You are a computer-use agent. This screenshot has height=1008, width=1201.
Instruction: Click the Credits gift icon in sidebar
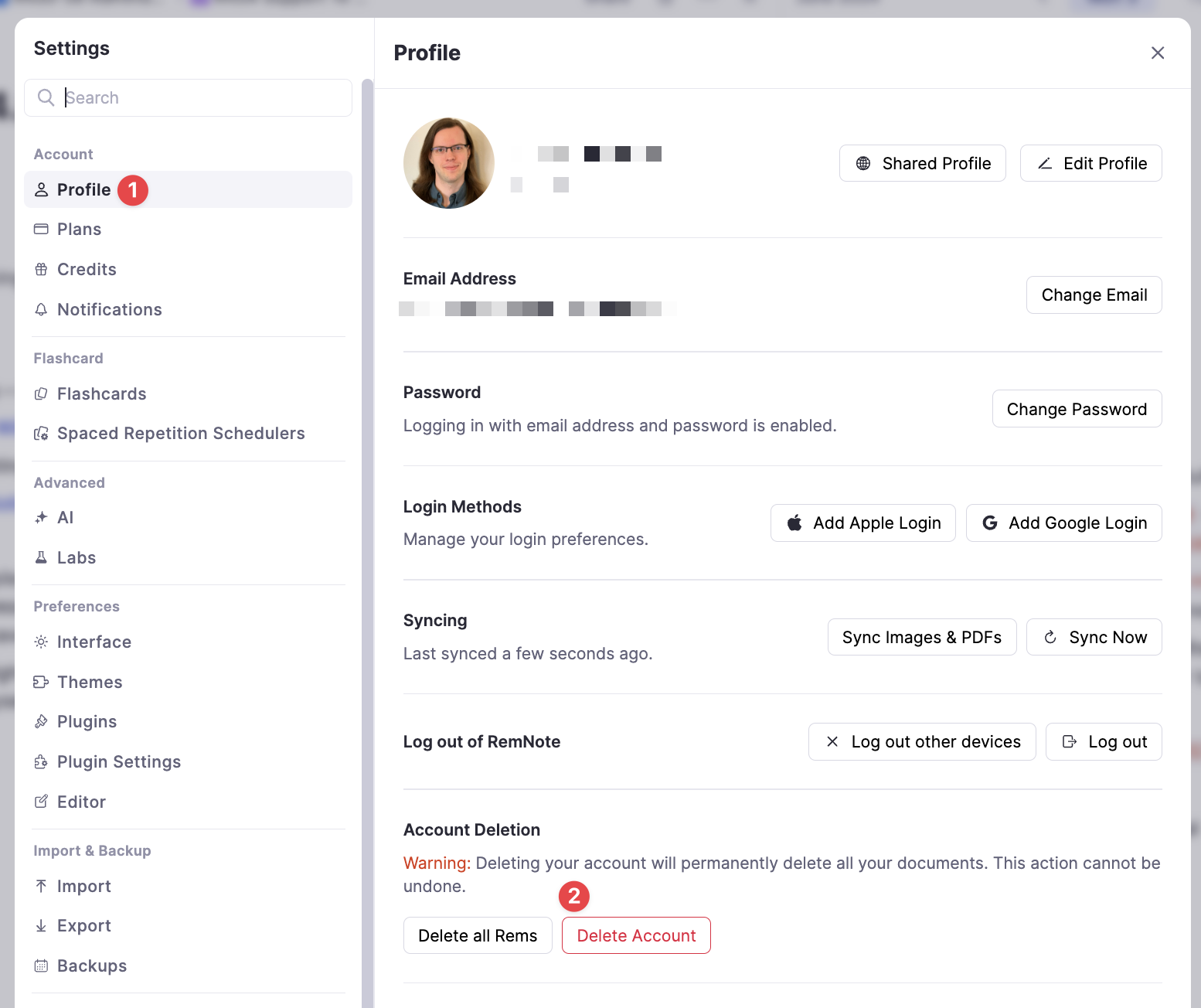41,270
